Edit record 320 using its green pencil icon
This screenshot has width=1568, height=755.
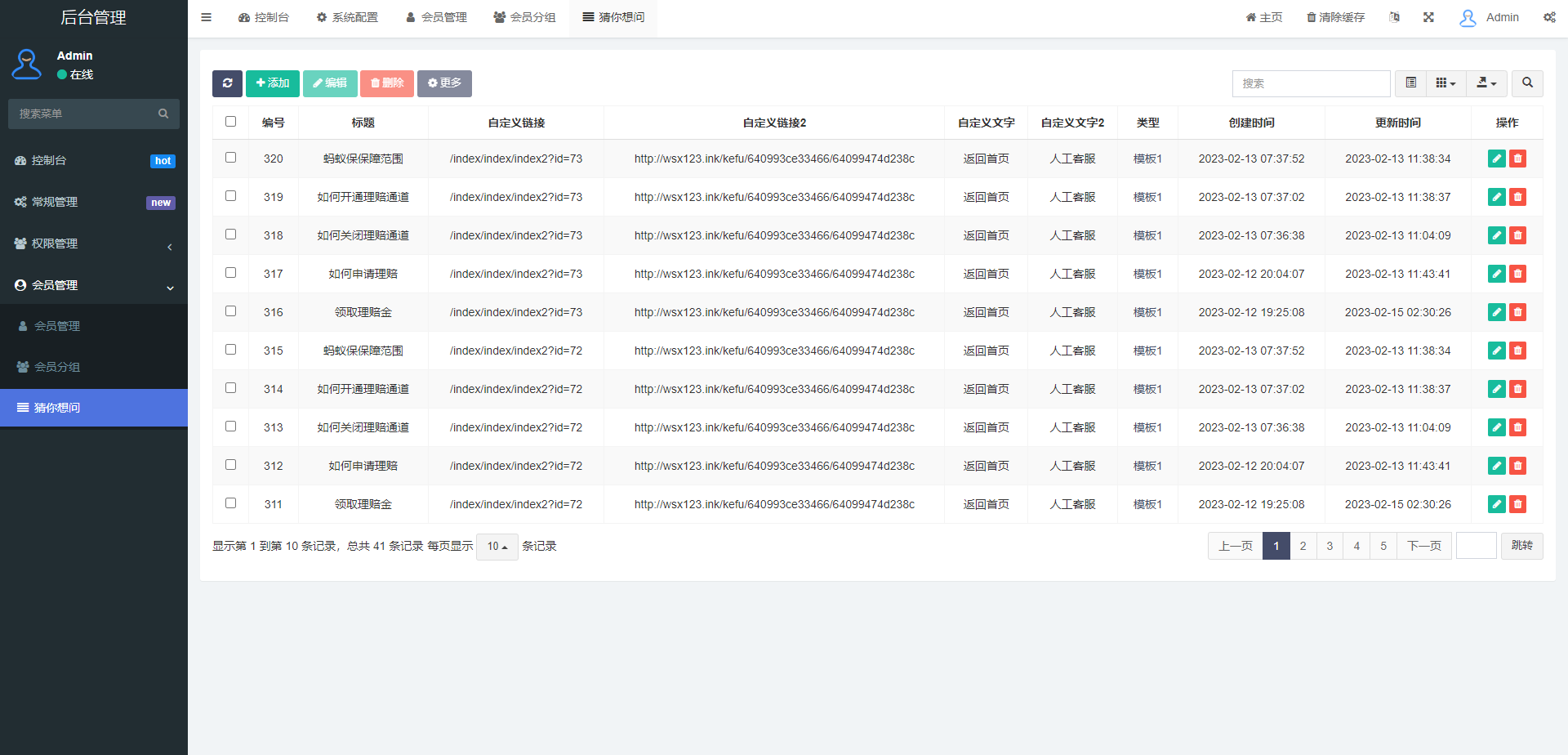1496,159
